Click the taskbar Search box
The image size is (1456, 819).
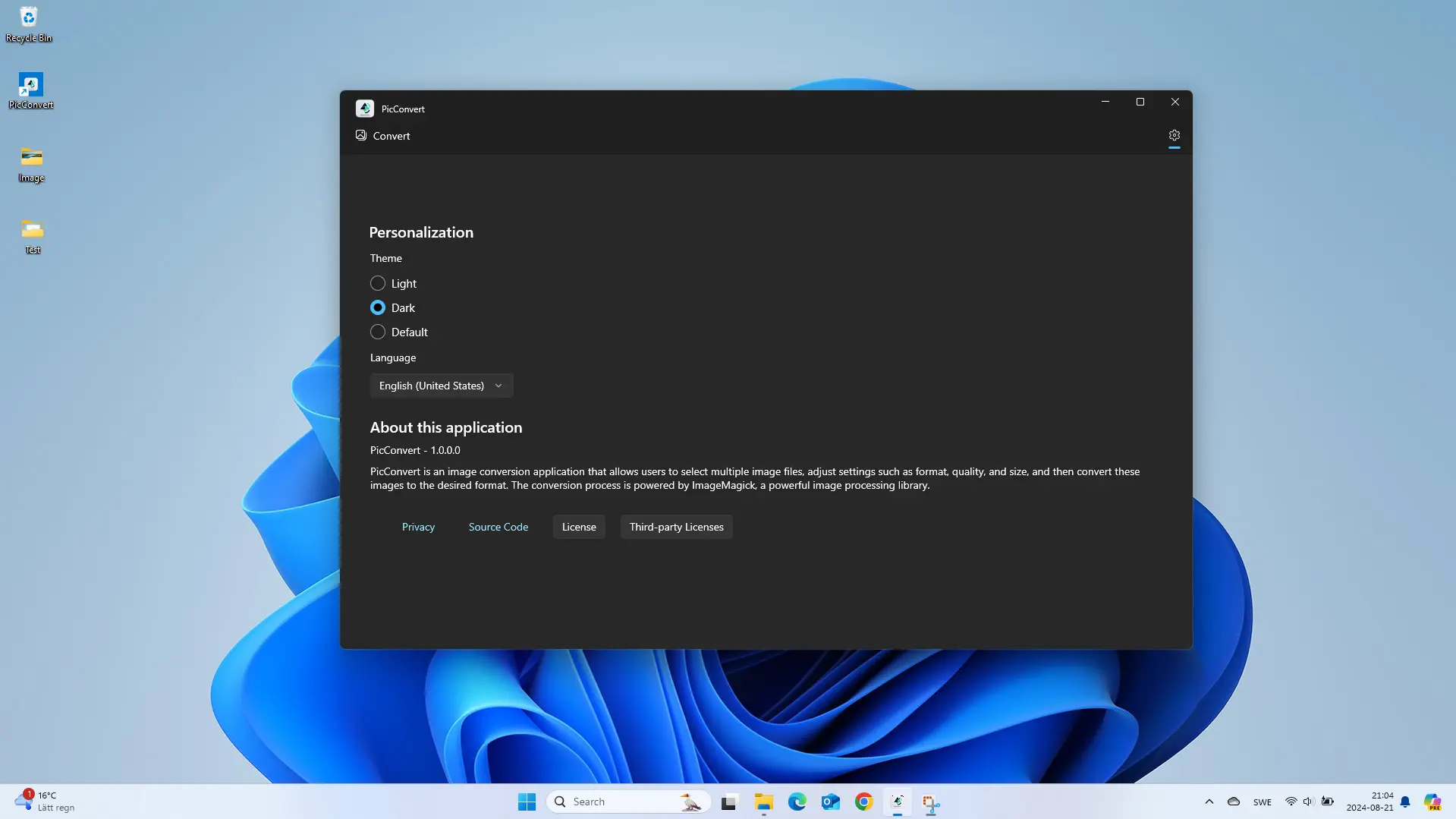pos(628,802)
